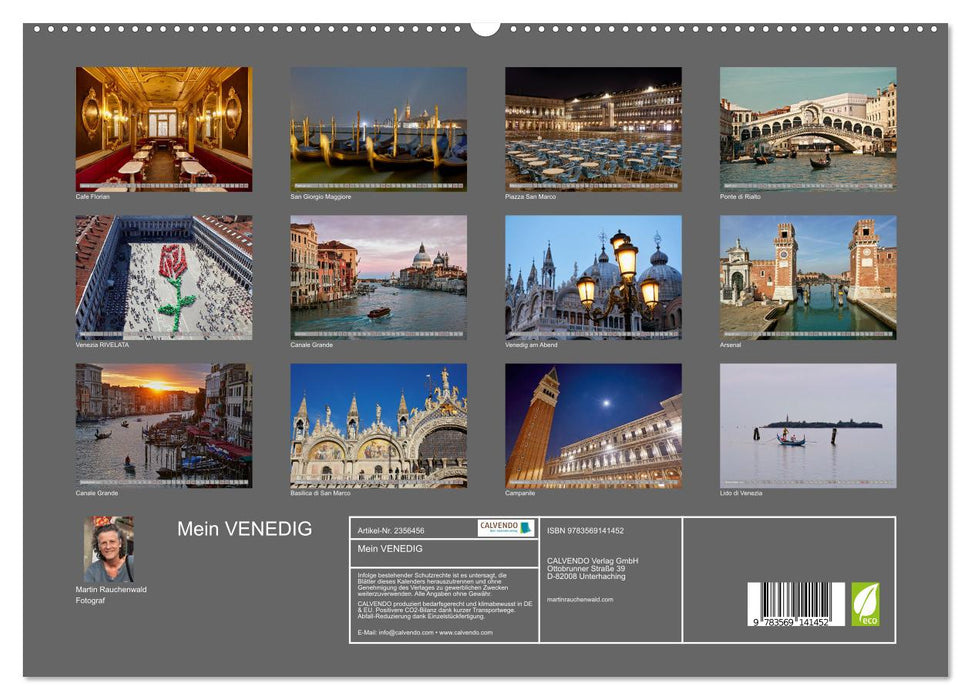Open the Piazza San Marco night photo
Screen dimensions: 971x700
(x=593, y=129)
